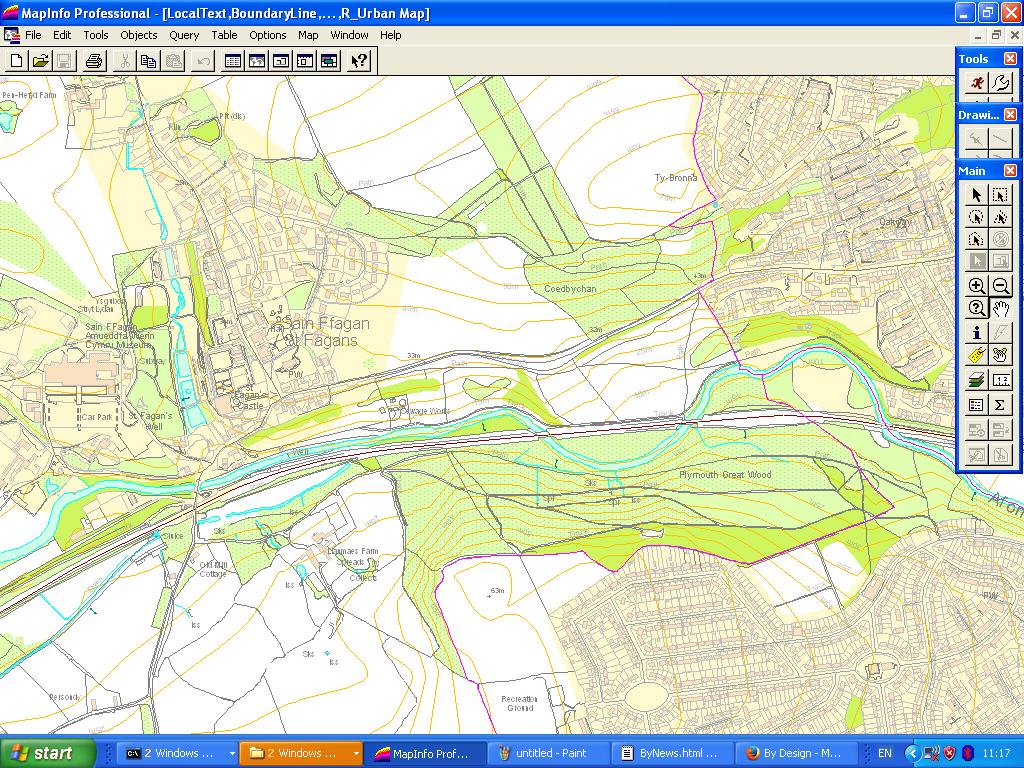Close the Main floating toolbar
1024x768 pixels.
tap(1010, 171)
